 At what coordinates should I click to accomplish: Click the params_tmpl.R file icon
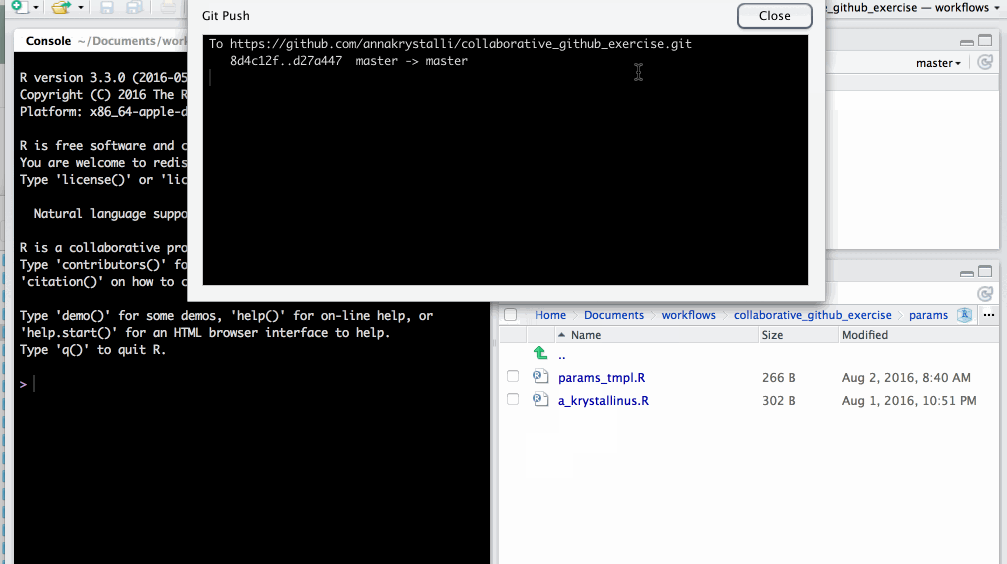541,376
